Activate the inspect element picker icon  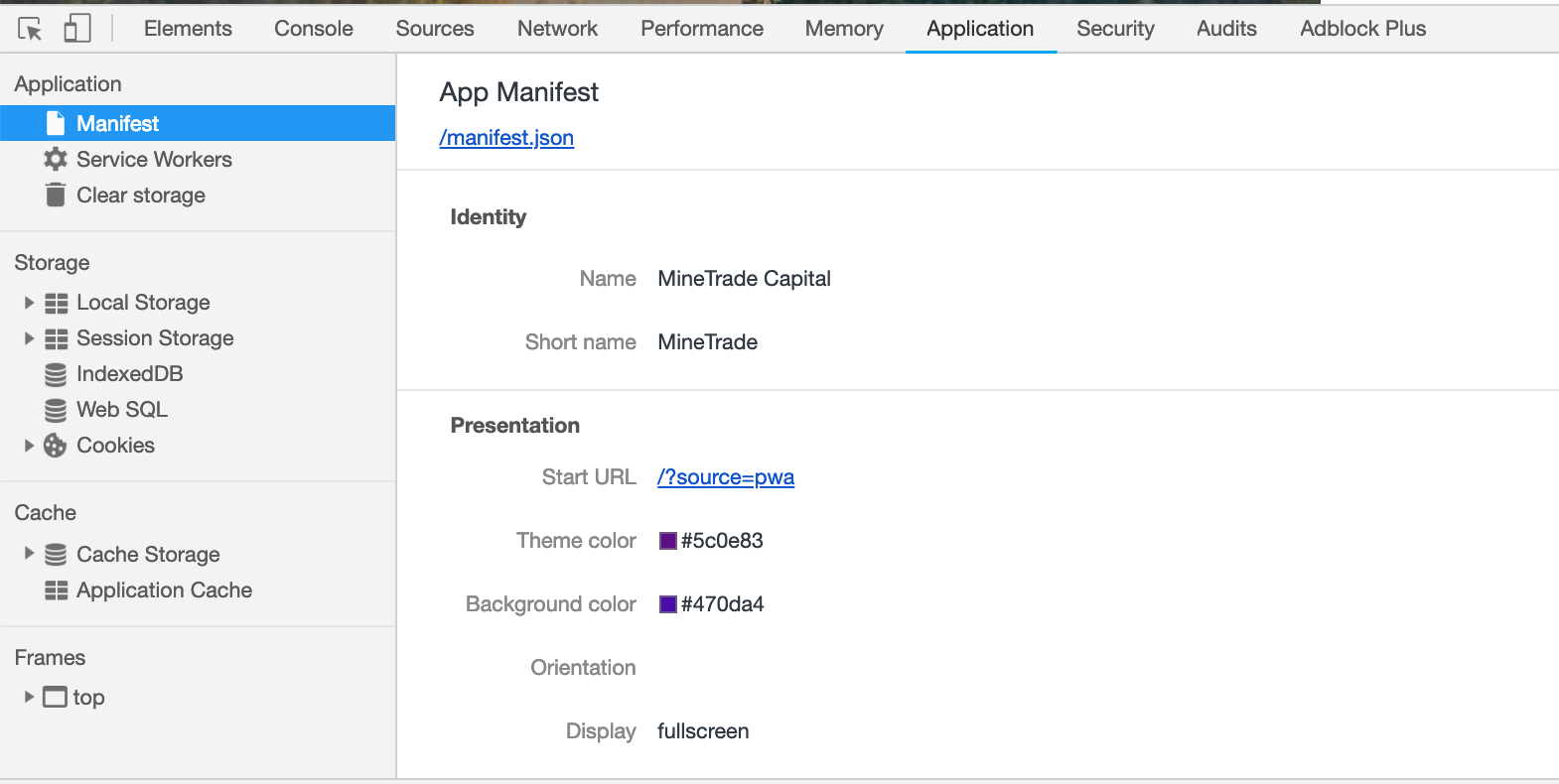(30, 29)
